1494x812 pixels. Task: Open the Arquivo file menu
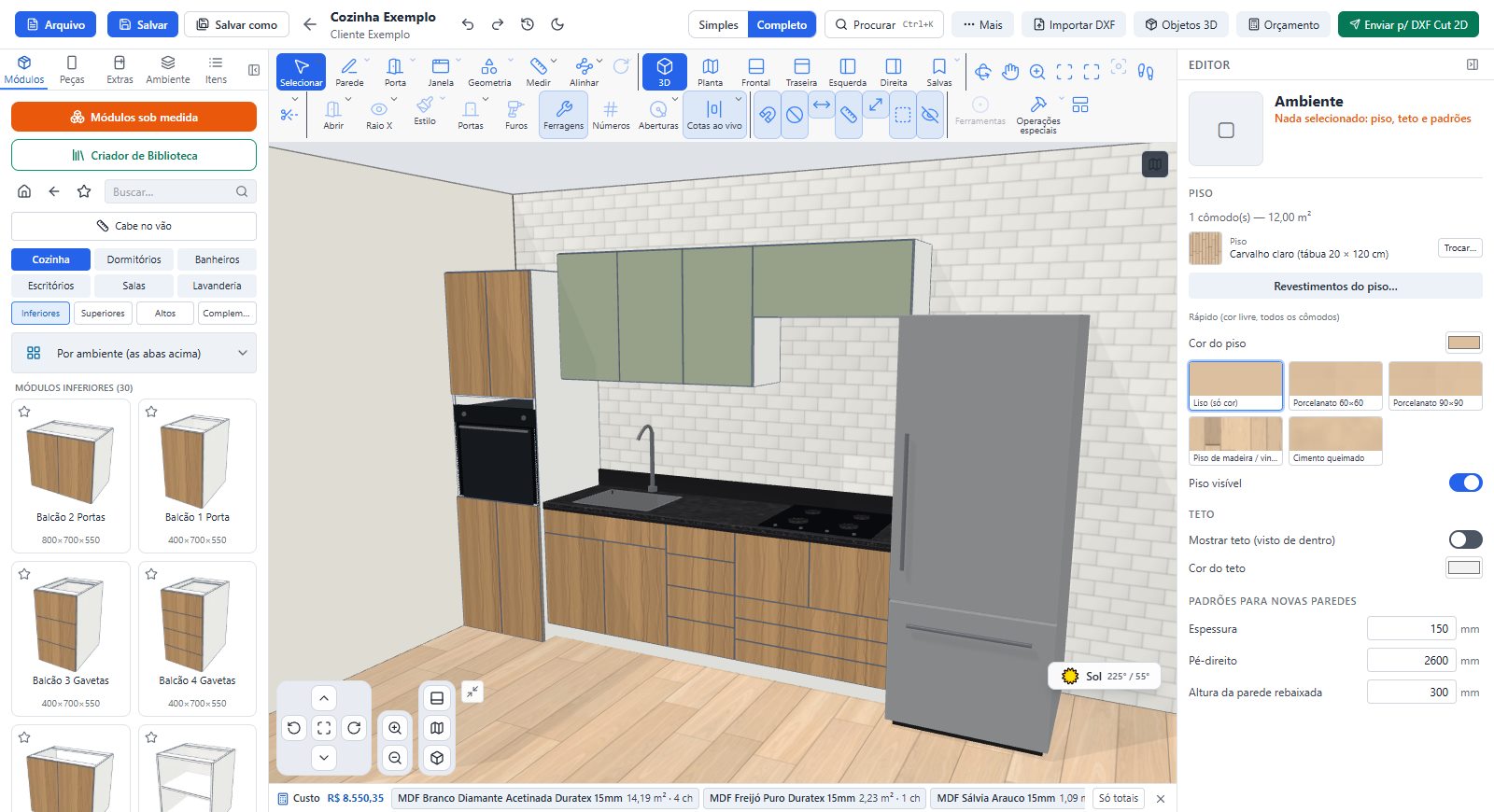click(x=56, y=24)
